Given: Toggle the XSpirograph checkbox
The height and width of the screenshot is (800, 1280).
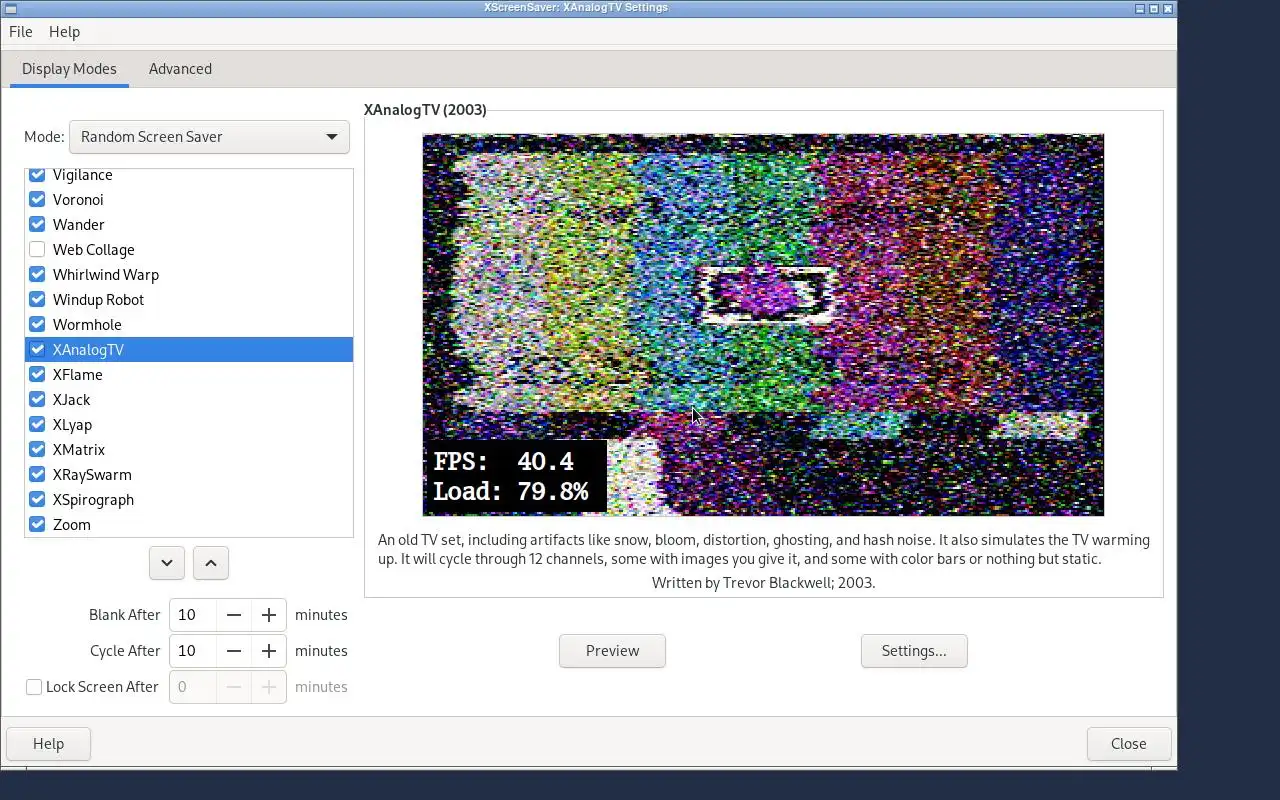Looking at the screenshot, I should 37,500.
